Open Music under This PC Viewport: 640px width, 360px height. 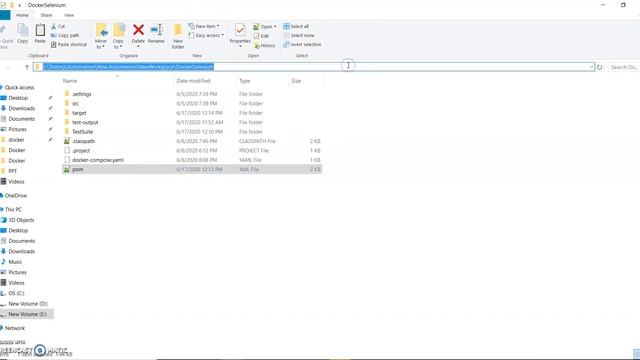point(15,262)
